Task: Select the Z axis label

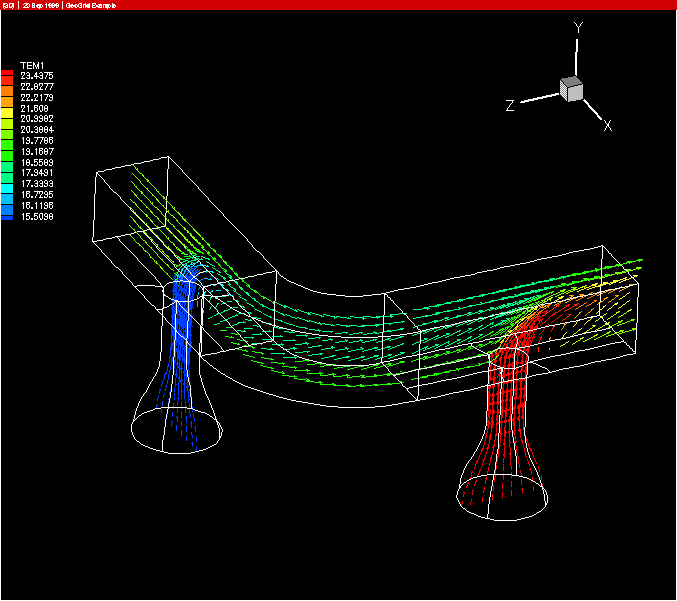Action: click(x=510, y=106)
